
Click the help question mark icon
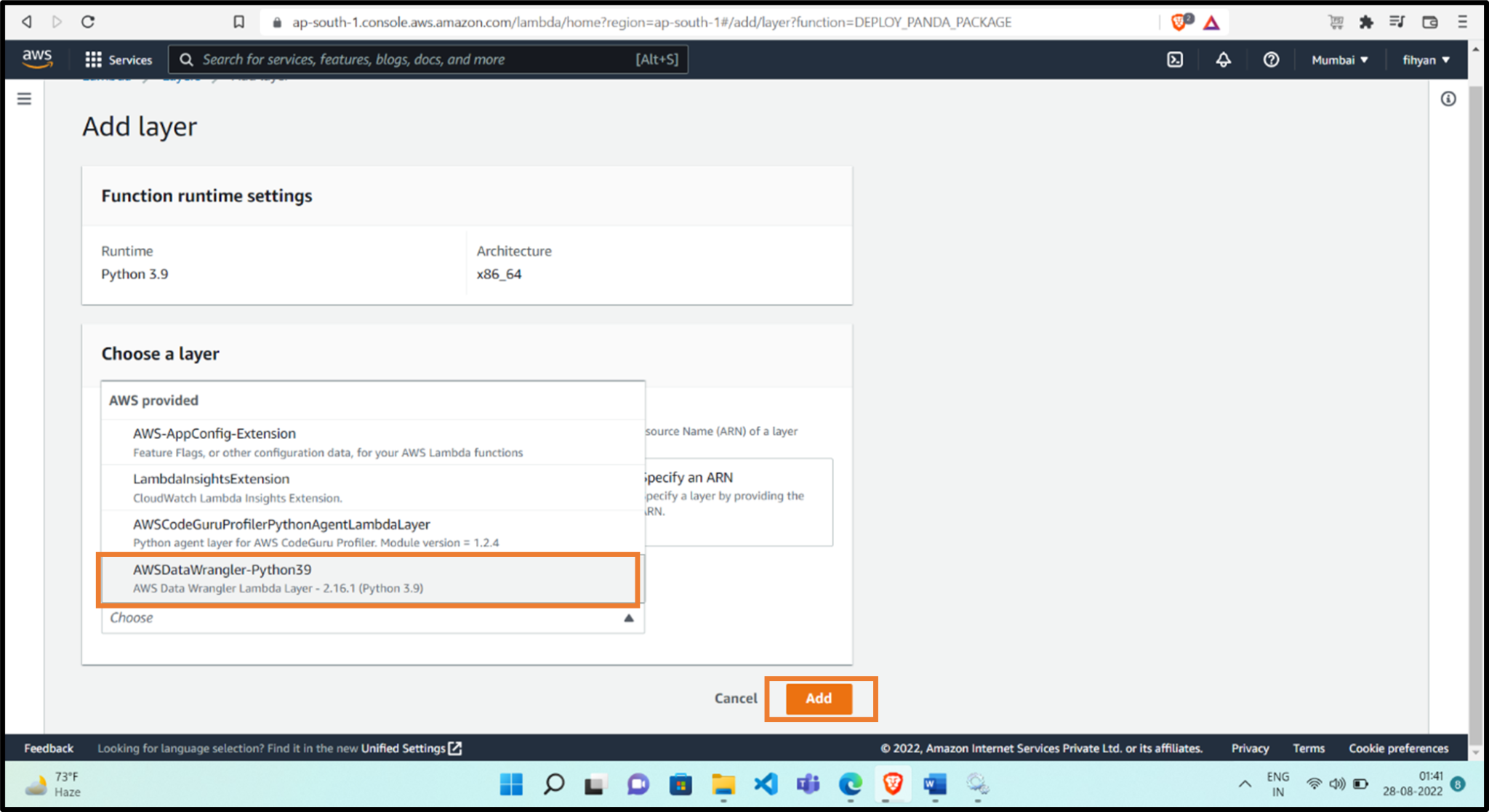click(1270, 60)
